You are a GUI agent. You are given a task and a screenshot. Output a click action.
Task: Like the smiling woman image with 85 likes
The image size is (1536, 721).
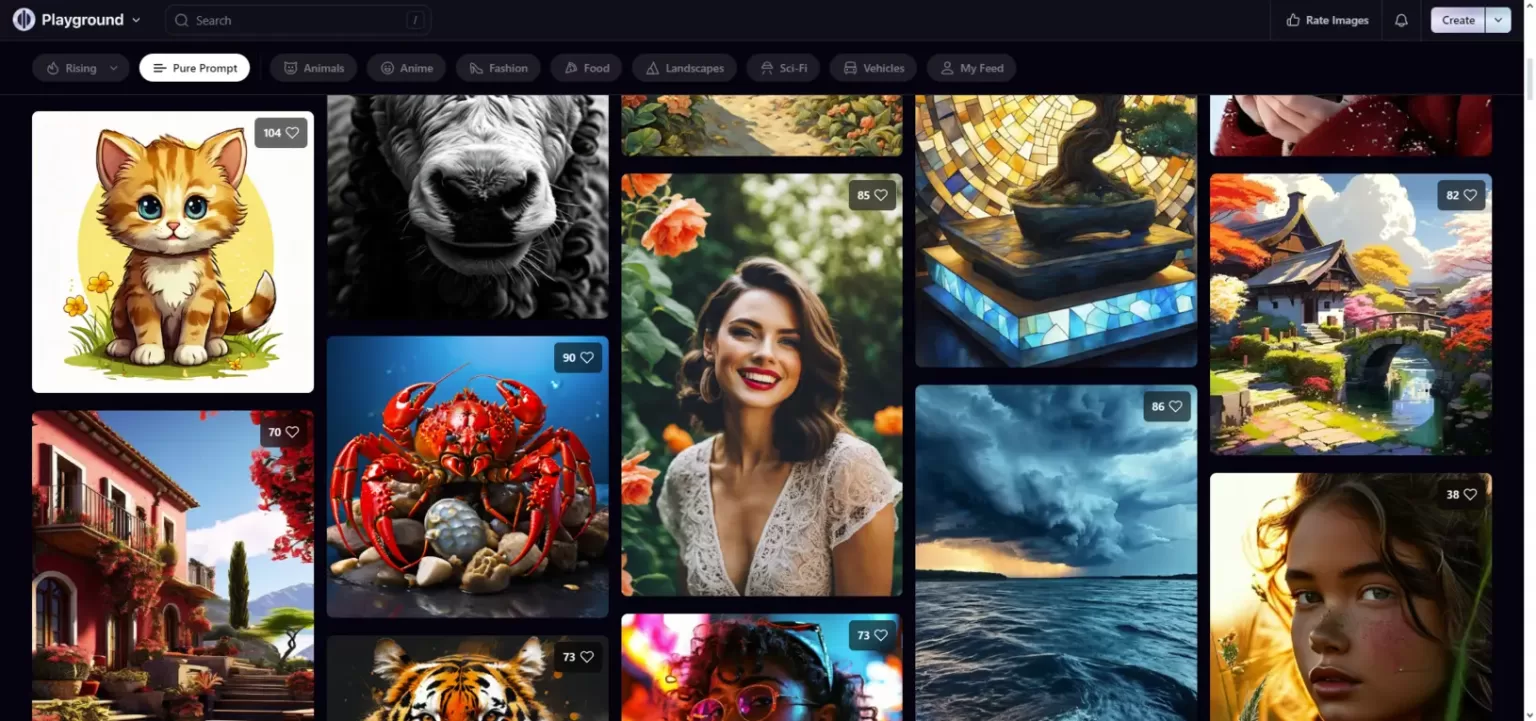coord(872,196)
